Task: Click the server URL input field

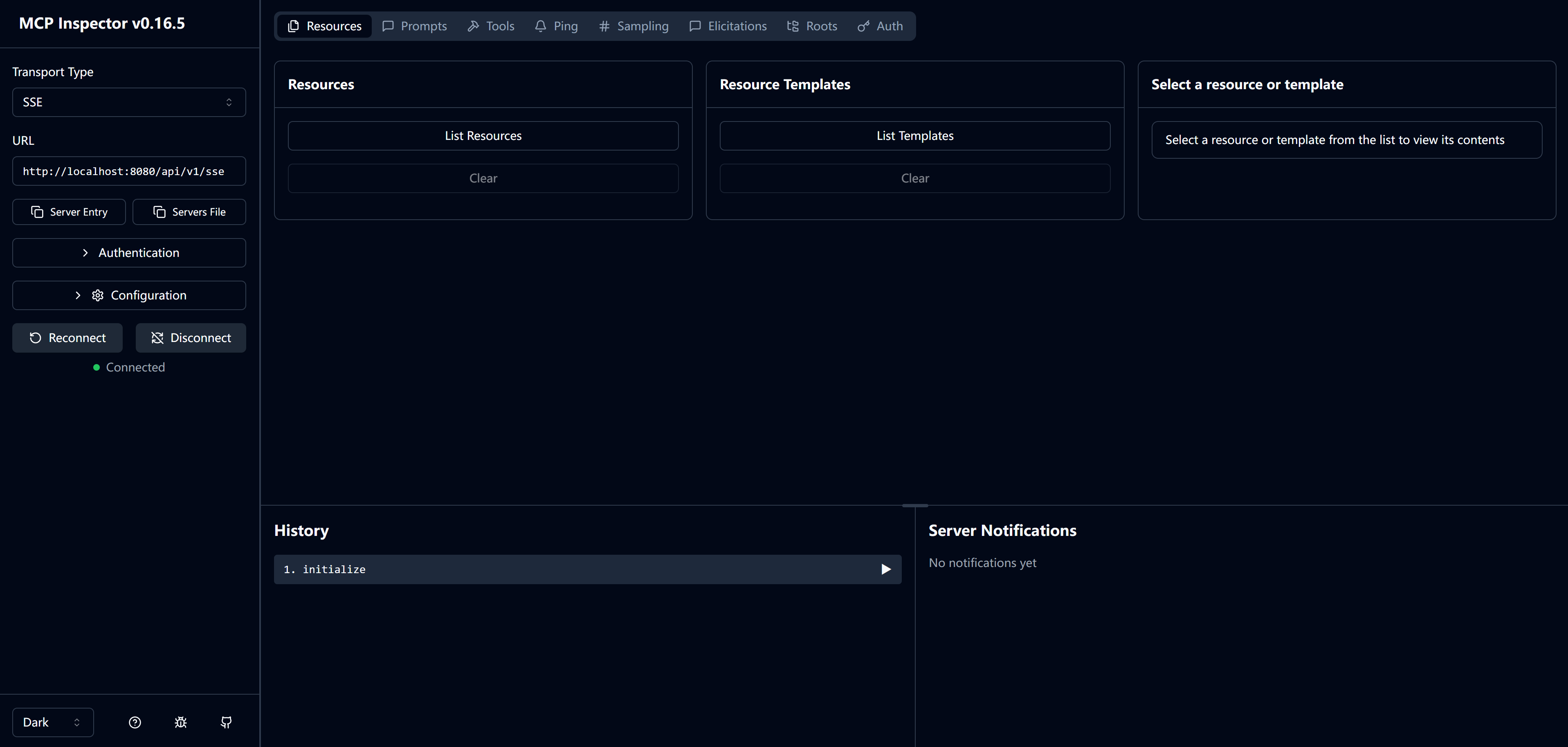Action: tap(129, 171)
